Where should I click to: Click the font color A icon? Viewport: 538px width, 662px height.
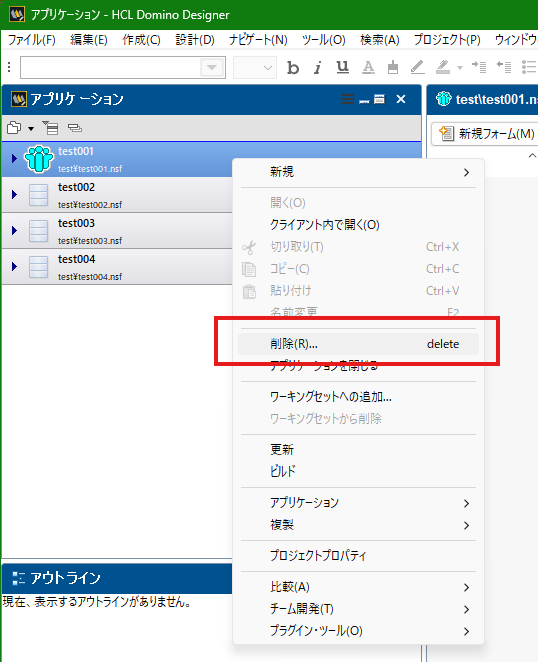tap(368, 68)
